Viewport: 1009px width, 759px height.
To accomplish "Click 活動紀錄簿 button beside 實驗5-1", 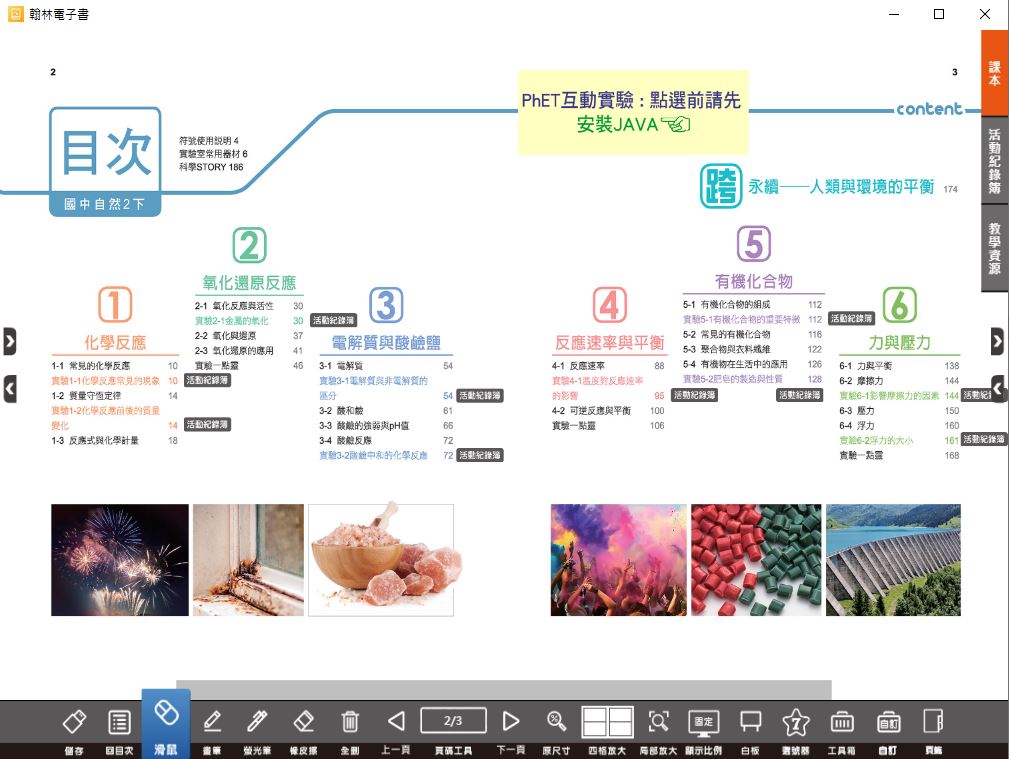I will [851, 318].
